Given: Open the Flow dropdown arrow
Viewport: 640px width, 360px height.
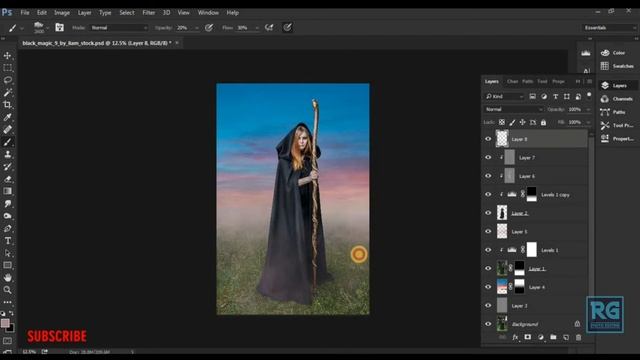Looking at the screenshot, I should tap(257, 28).
